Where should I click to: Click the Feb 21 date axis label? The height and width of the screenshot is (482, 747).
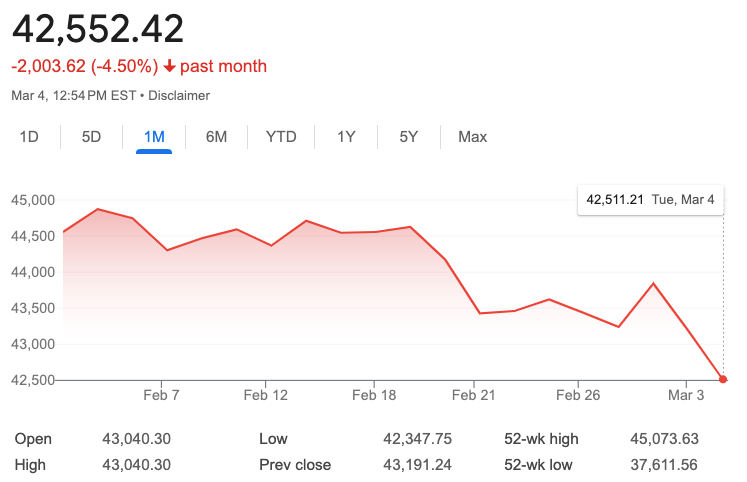[474, 395]
